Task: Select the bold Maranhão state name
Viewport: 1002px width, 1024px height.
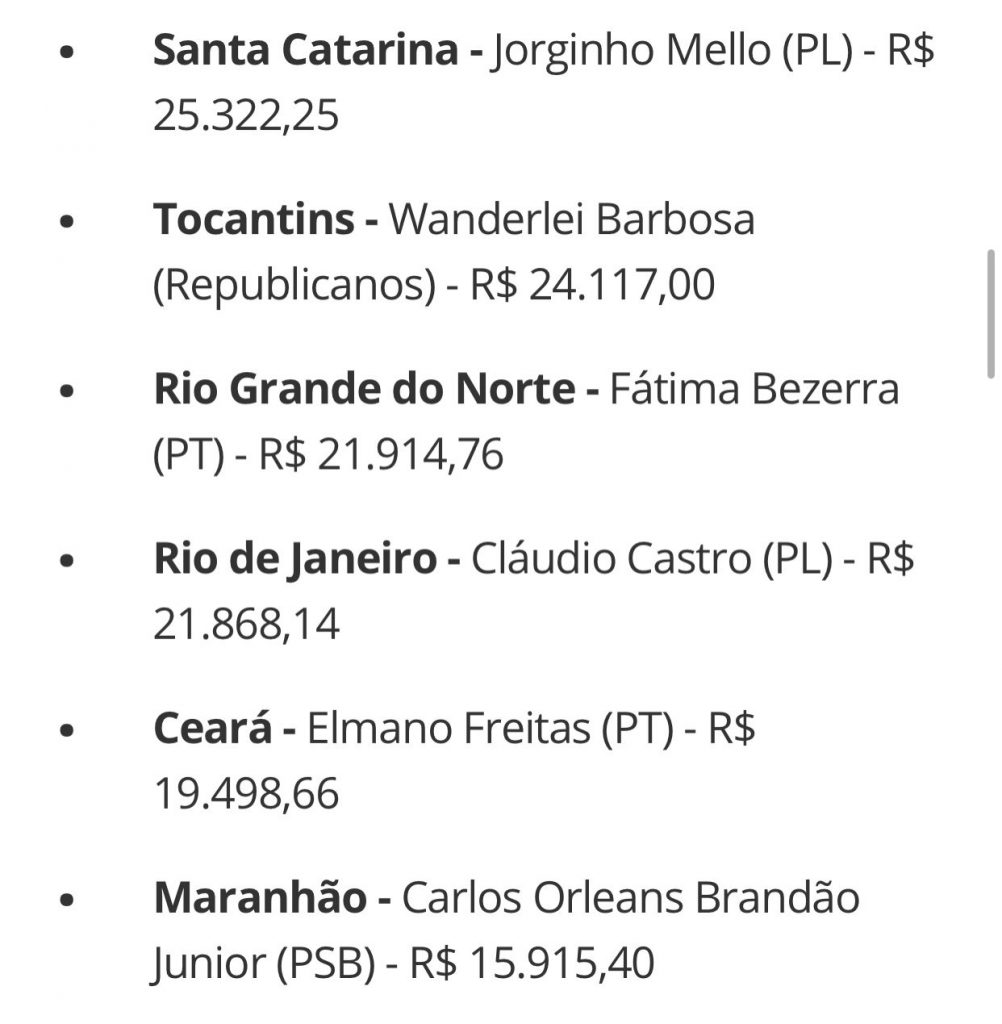Action: point(260,898)
